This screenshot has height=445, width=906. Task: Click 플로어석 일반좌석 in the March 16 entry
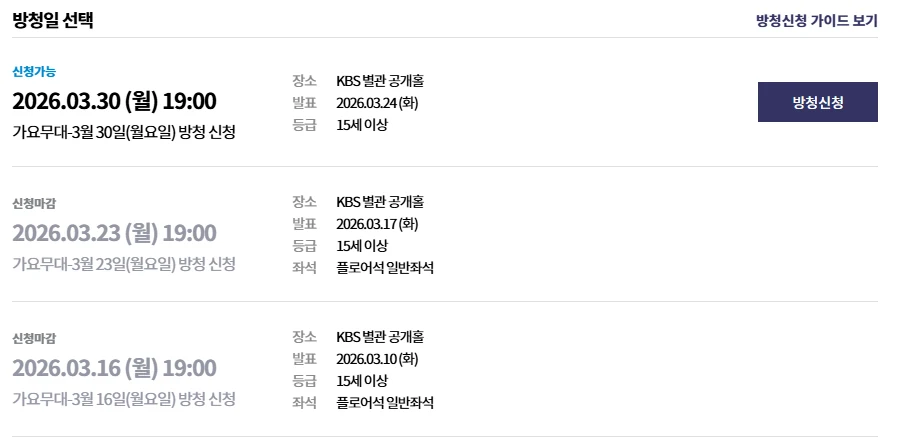(x=385, y=403)
